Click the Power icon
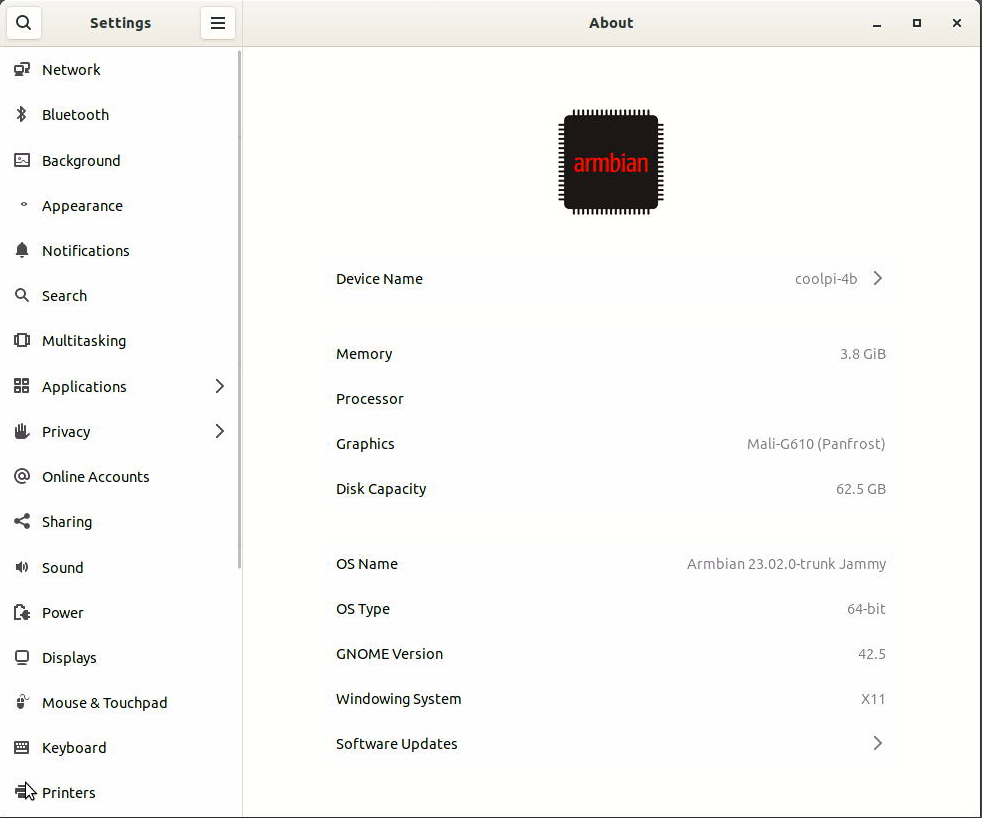982x818 pixels. [x=22, y=612]
